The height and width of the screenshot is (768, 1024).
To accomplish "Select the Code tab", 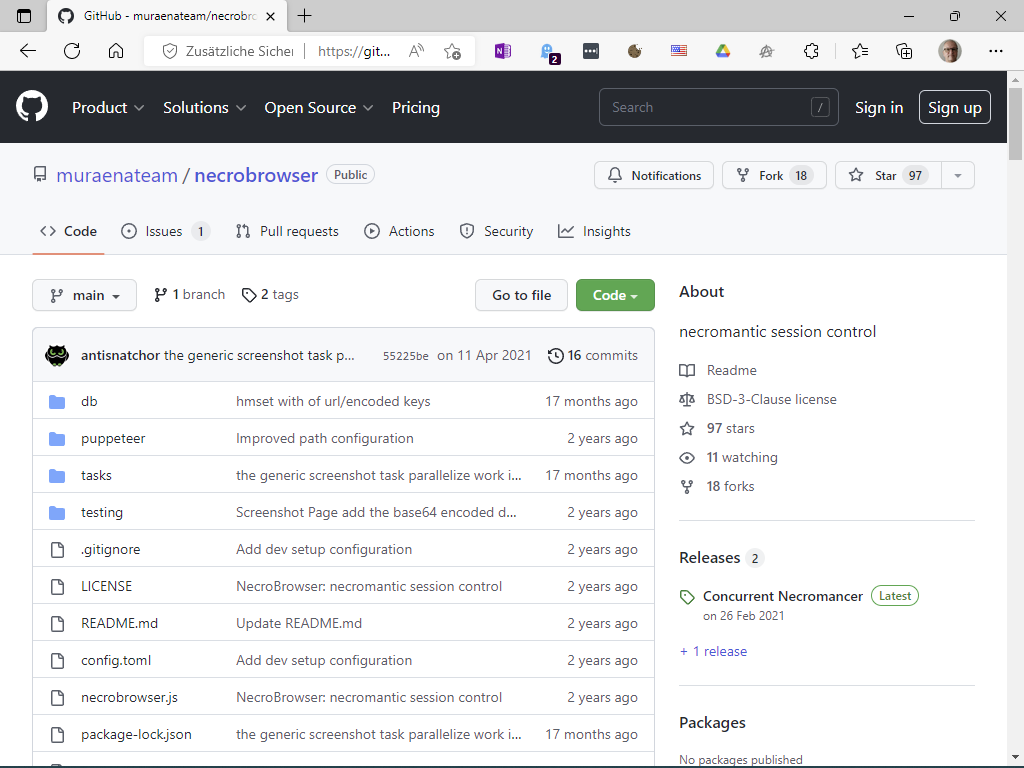I will coord(69,231).
